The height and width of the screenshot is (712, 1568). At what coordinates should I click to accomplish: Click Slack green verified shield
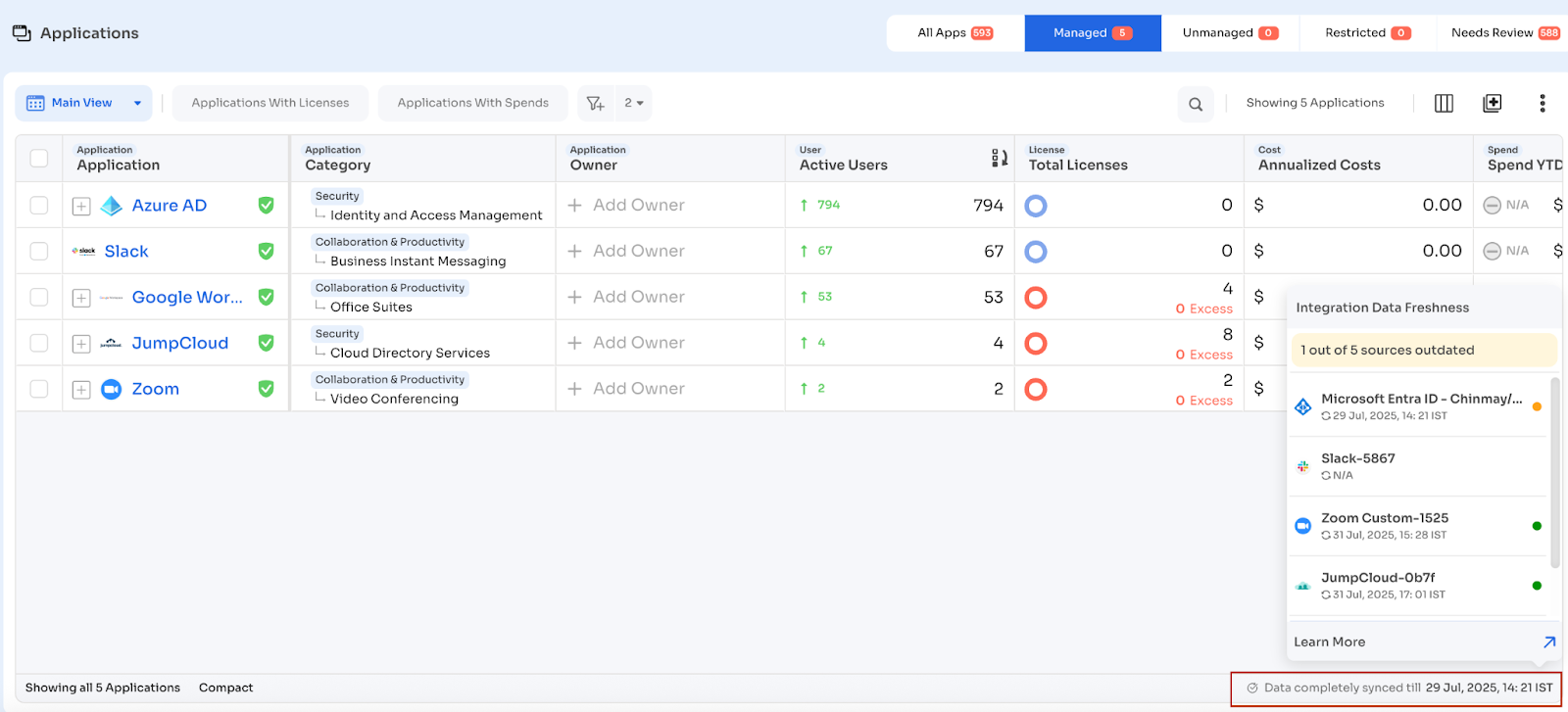point(266,251)
